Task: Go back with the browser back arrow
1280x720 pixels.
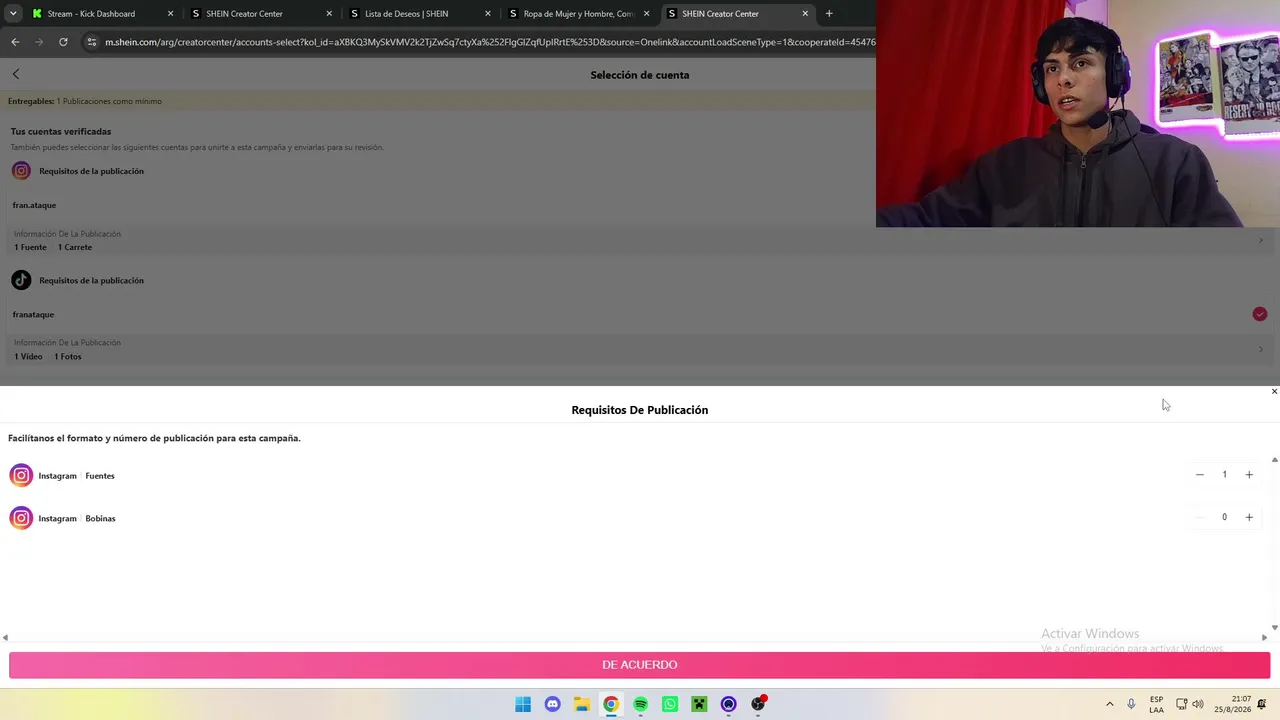Action: pyautogui.click(x=15, y=42)
